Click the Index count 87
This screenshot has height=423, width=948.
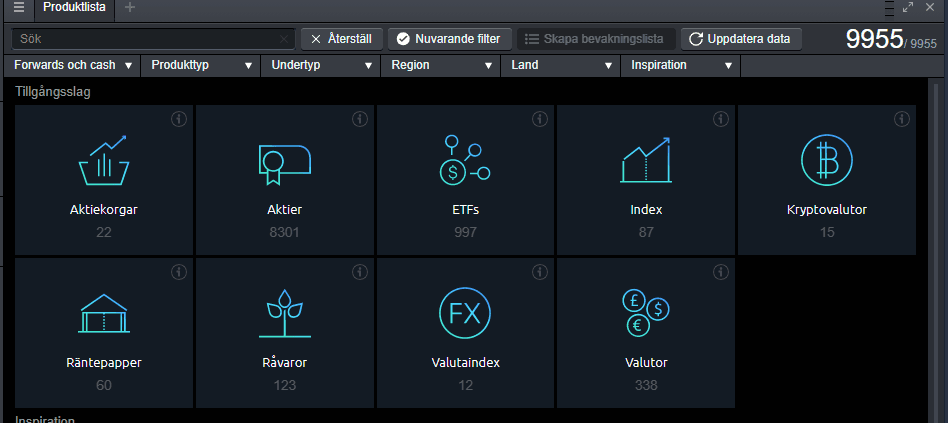click(646, 232)
